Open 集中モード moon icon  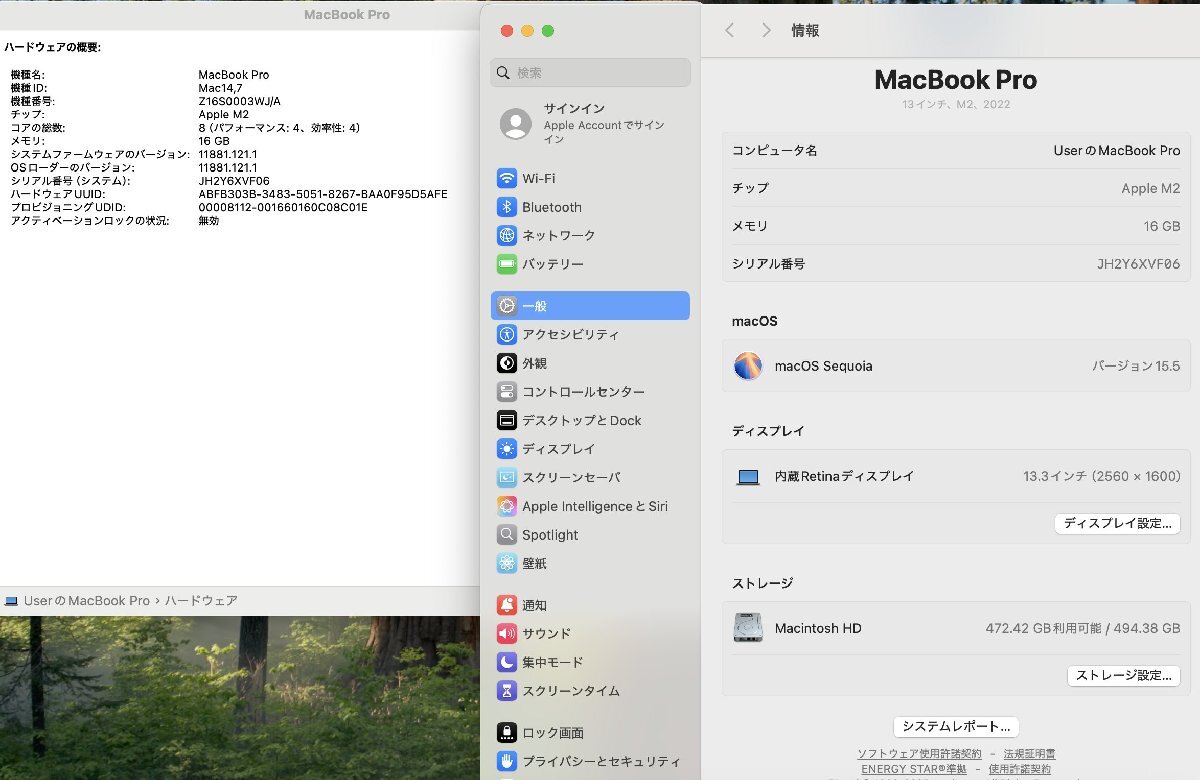507,662
